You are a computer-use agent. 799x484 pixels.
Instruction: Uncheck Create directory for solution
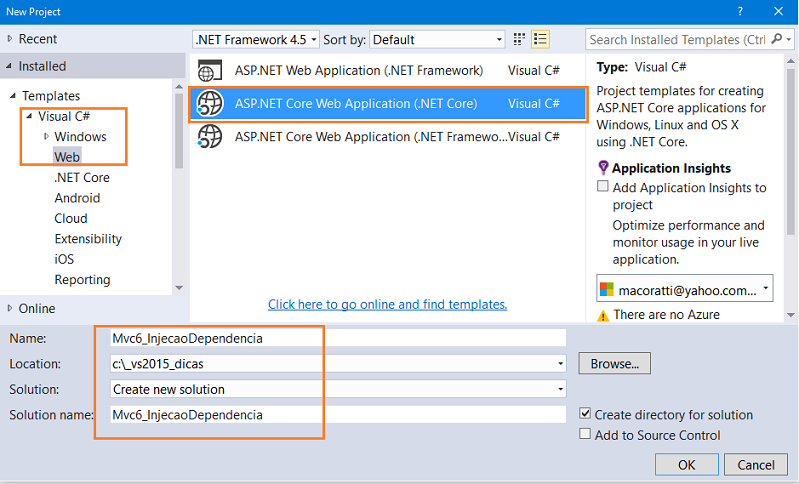585,414
